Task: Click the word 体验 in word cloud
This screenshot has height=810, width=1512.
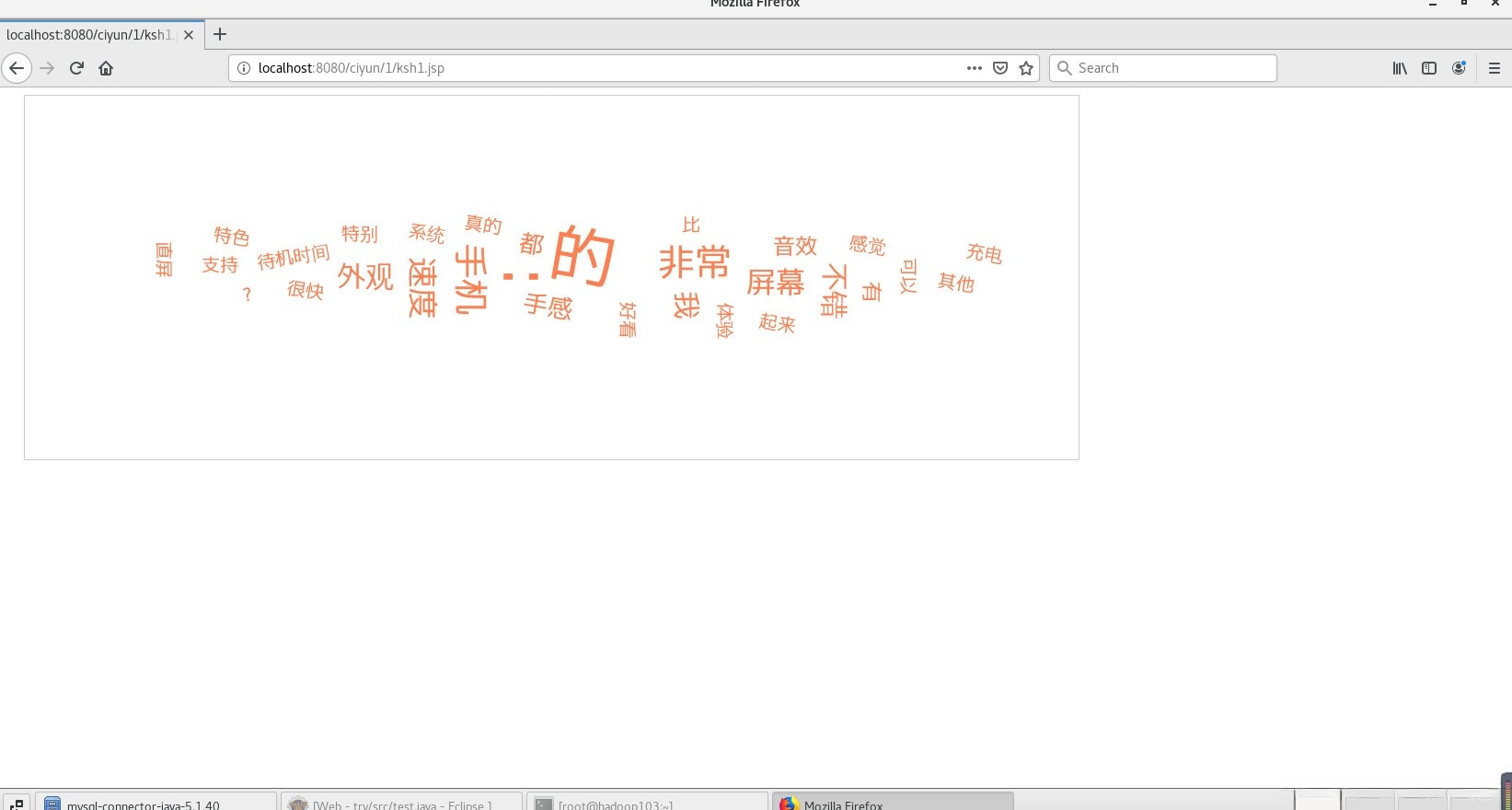Action: coord(725,320)
